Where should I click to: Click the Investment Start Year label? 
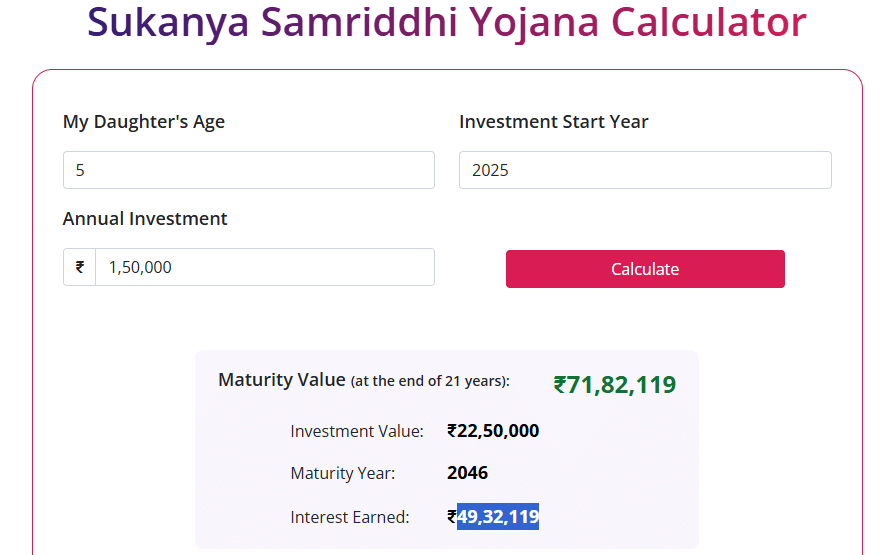click(x=553, y=122)
